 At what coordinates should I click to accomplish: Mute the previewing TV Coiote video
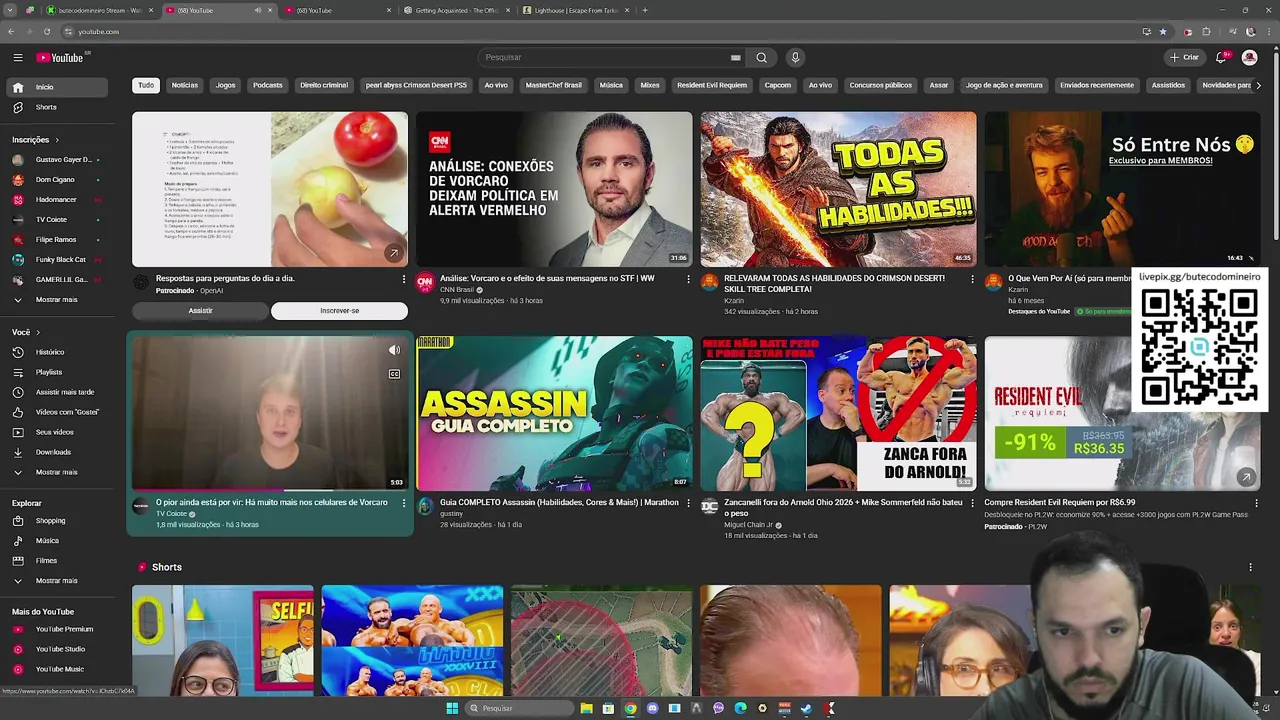tap(394, 350)
